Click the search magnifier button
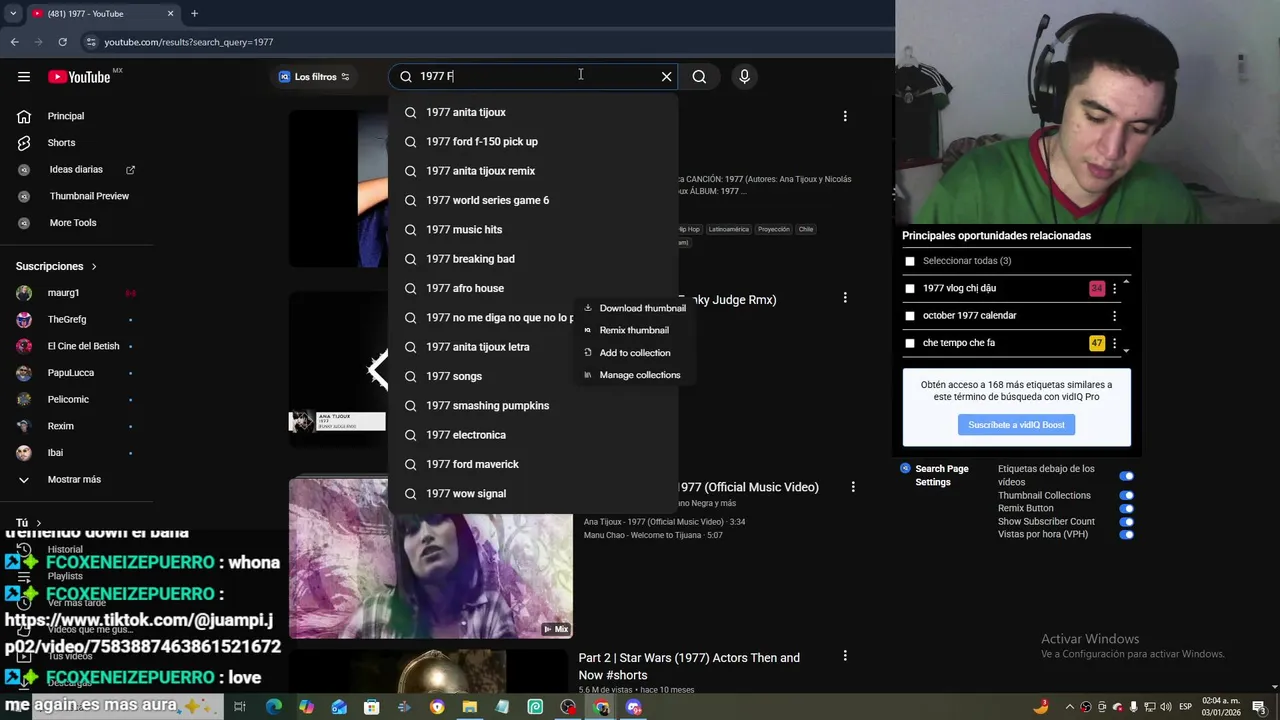 coord(699,76)
